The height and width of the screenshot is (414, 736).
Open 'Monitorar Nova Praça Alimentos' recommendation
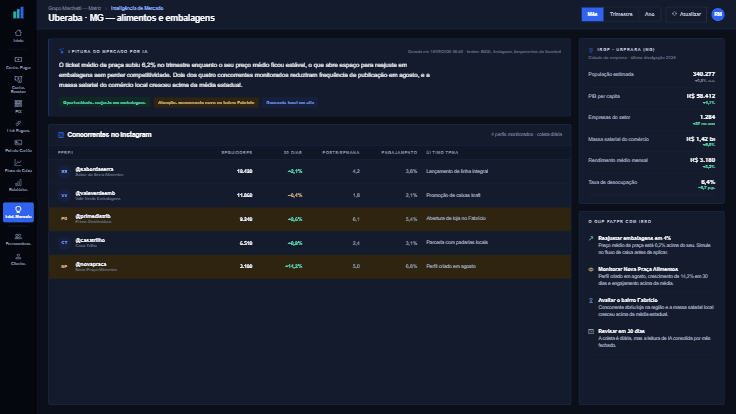pyautogui.click(x=652, y=276)
